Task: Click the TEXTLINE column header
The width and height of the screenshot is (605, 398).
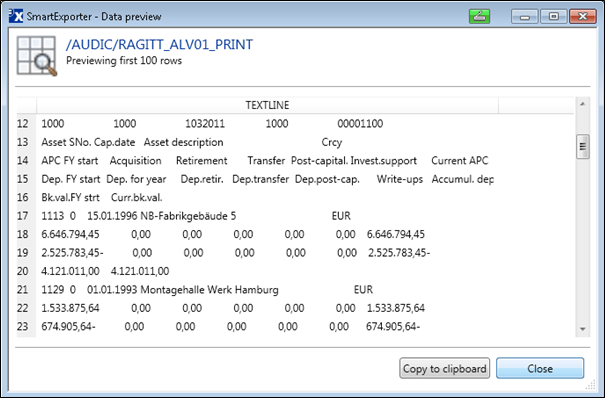Action: pyautogui.click(x=267, y=105)
